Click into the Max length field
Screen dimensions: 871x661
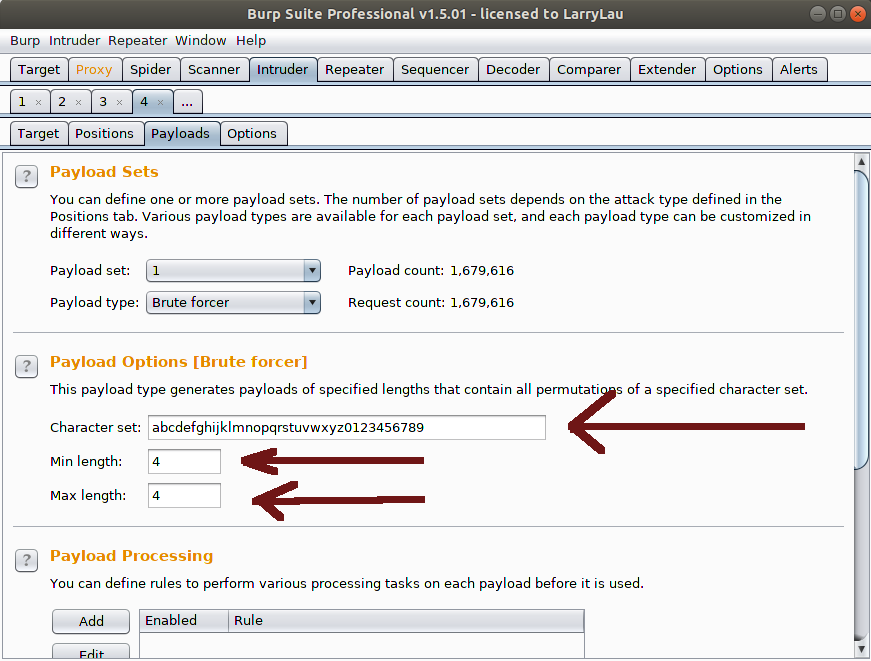[184, 495]
